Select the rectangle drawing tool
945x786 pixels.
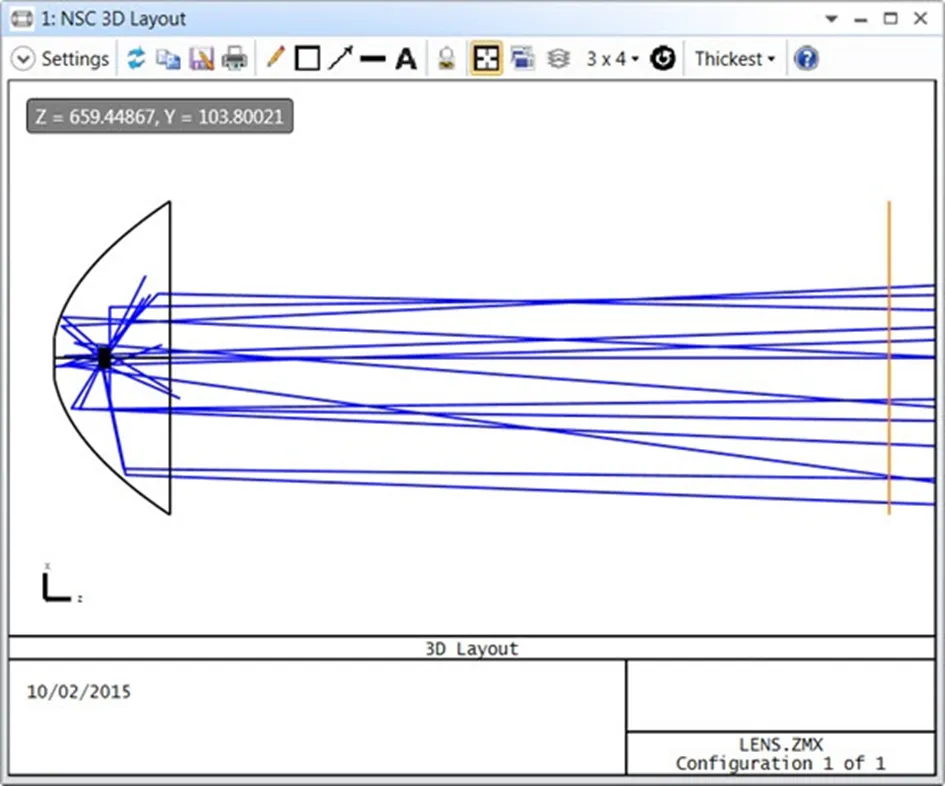tap(307, 59)
